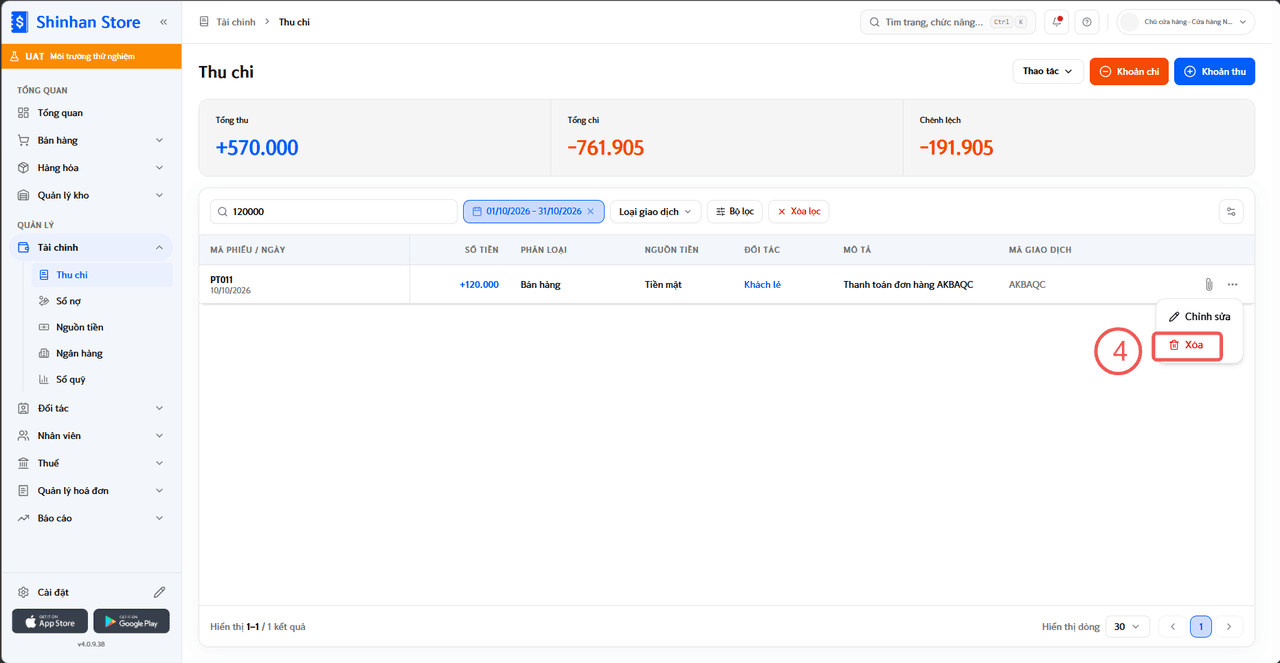The width and height of the screenshot is (1280, 663).
Task: Click the search field containing 120000
Action: click(x=333, y=212)
